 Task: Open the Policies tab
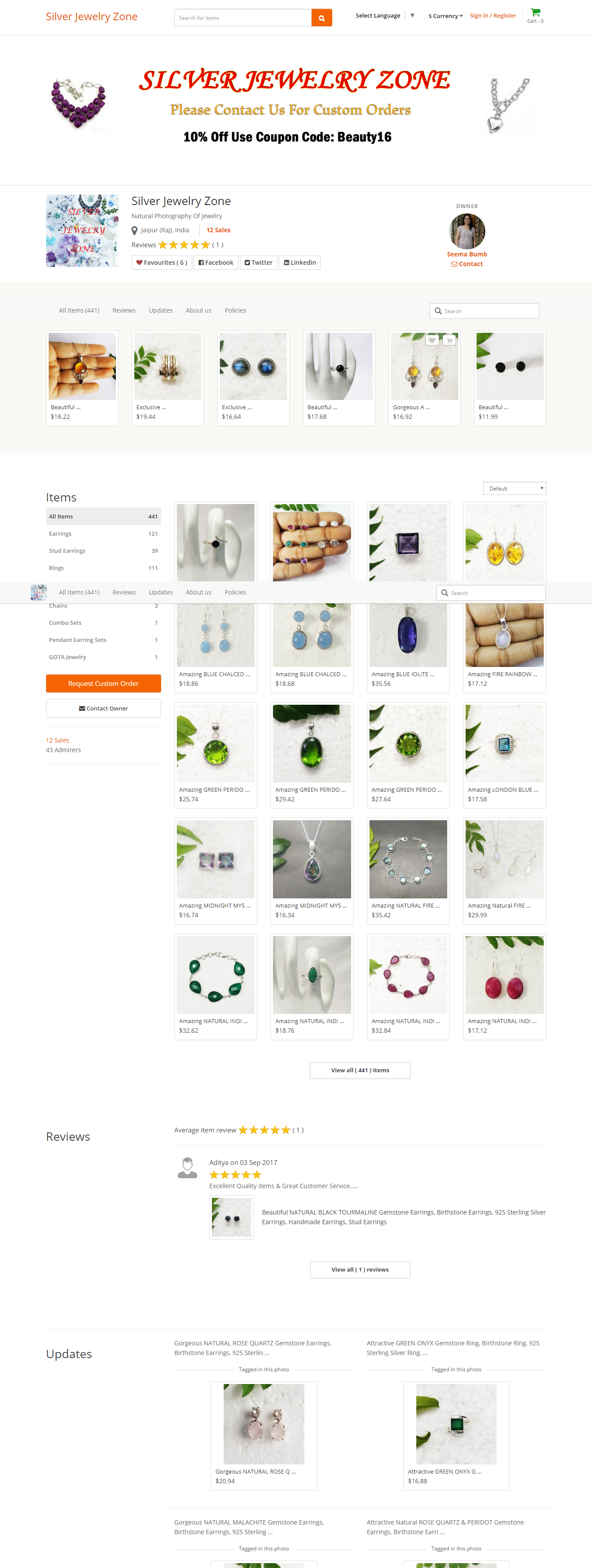(x=236, y=310)
